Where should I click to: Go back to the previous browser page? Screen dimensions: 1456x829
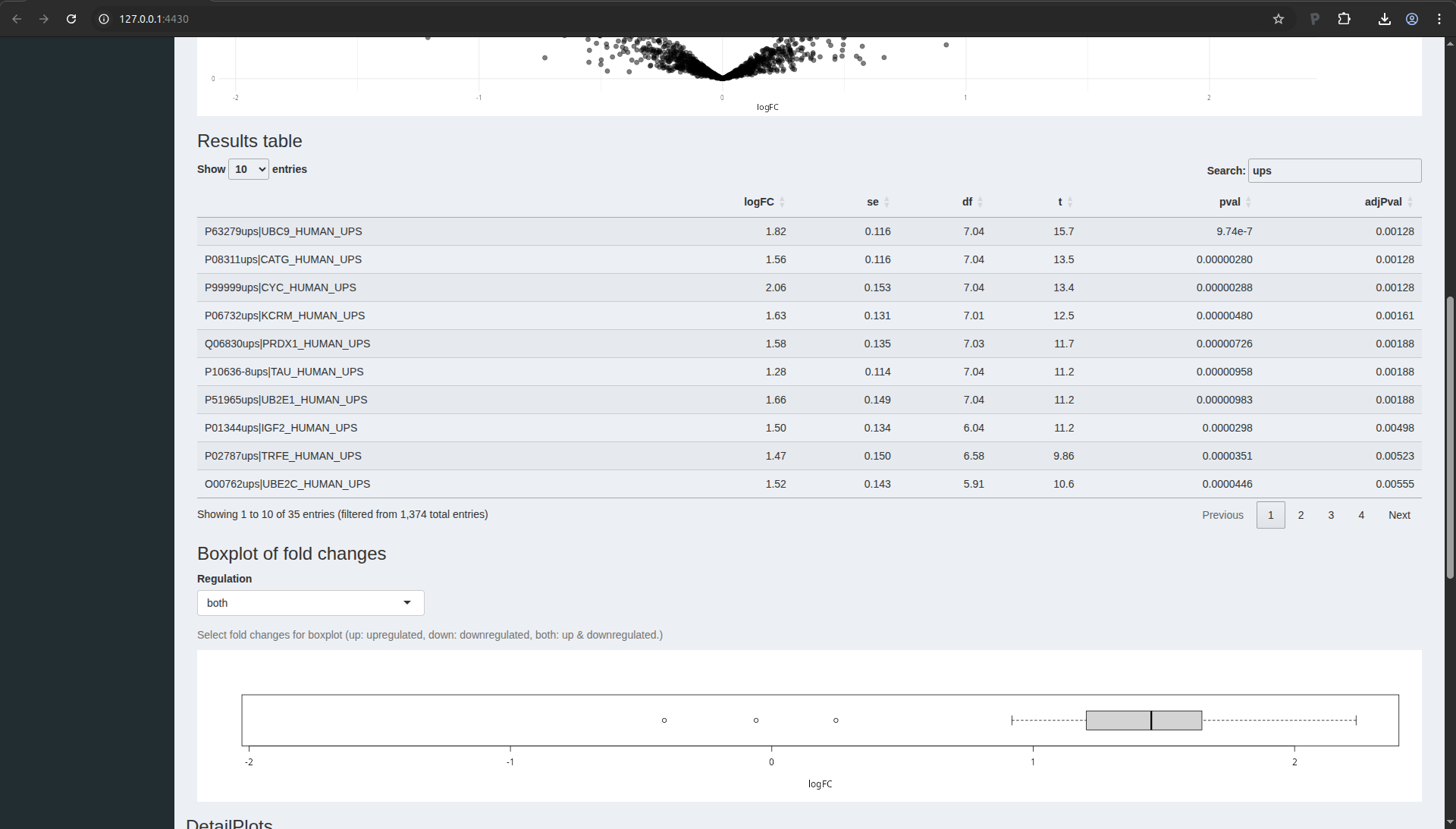click(x=17, y=19)
